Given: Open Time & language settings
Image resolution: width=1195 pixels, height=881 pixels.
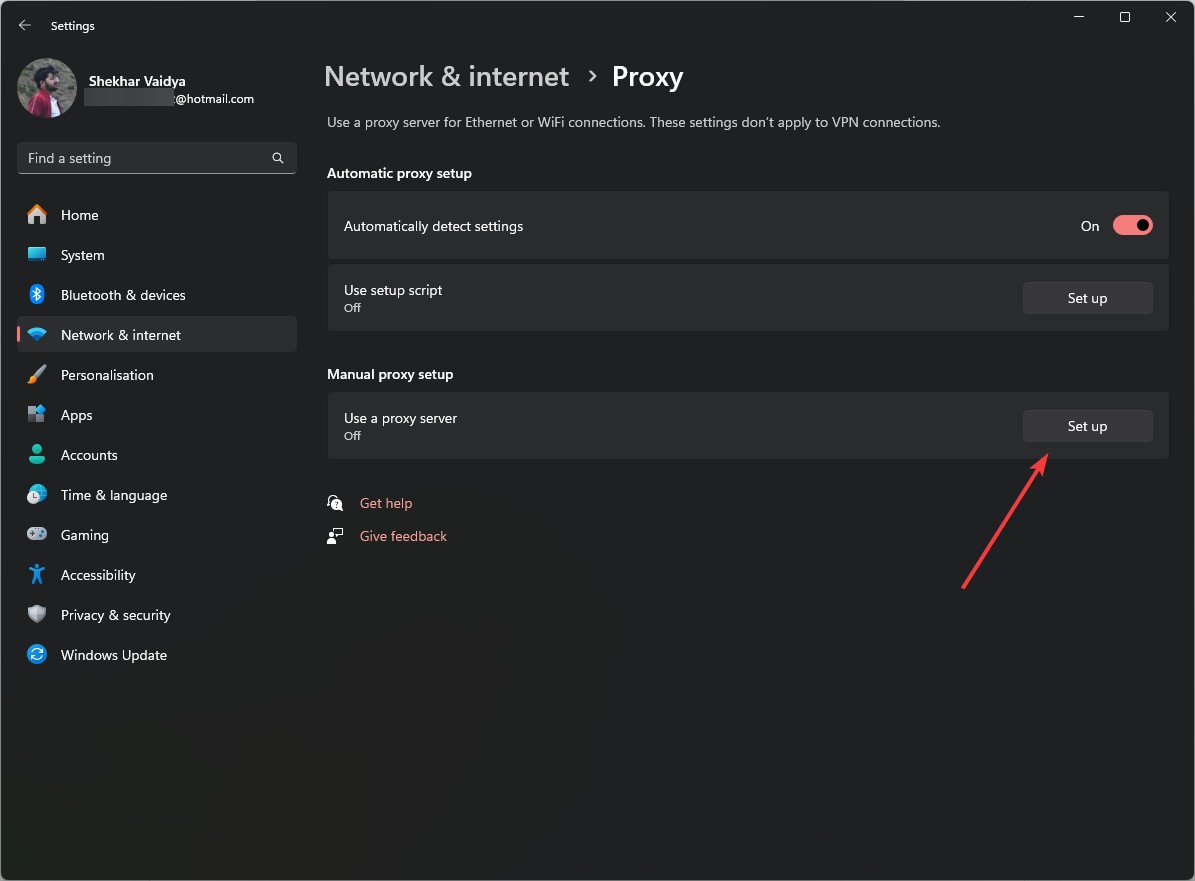Looking at the screenshot, I should pyautogui.click(x=37, y=495).
